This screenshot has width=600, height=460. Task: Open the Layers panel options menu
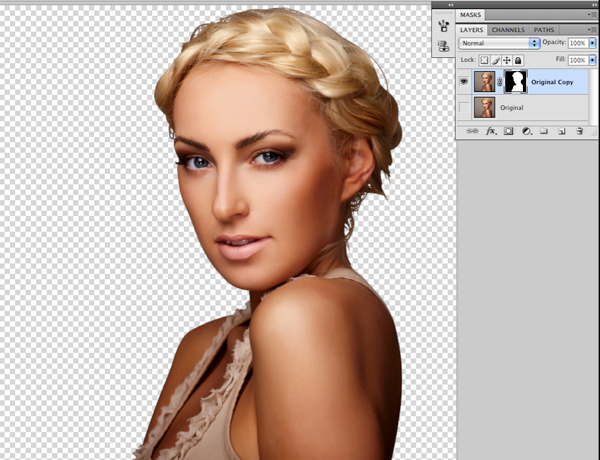tap(592, 29)
